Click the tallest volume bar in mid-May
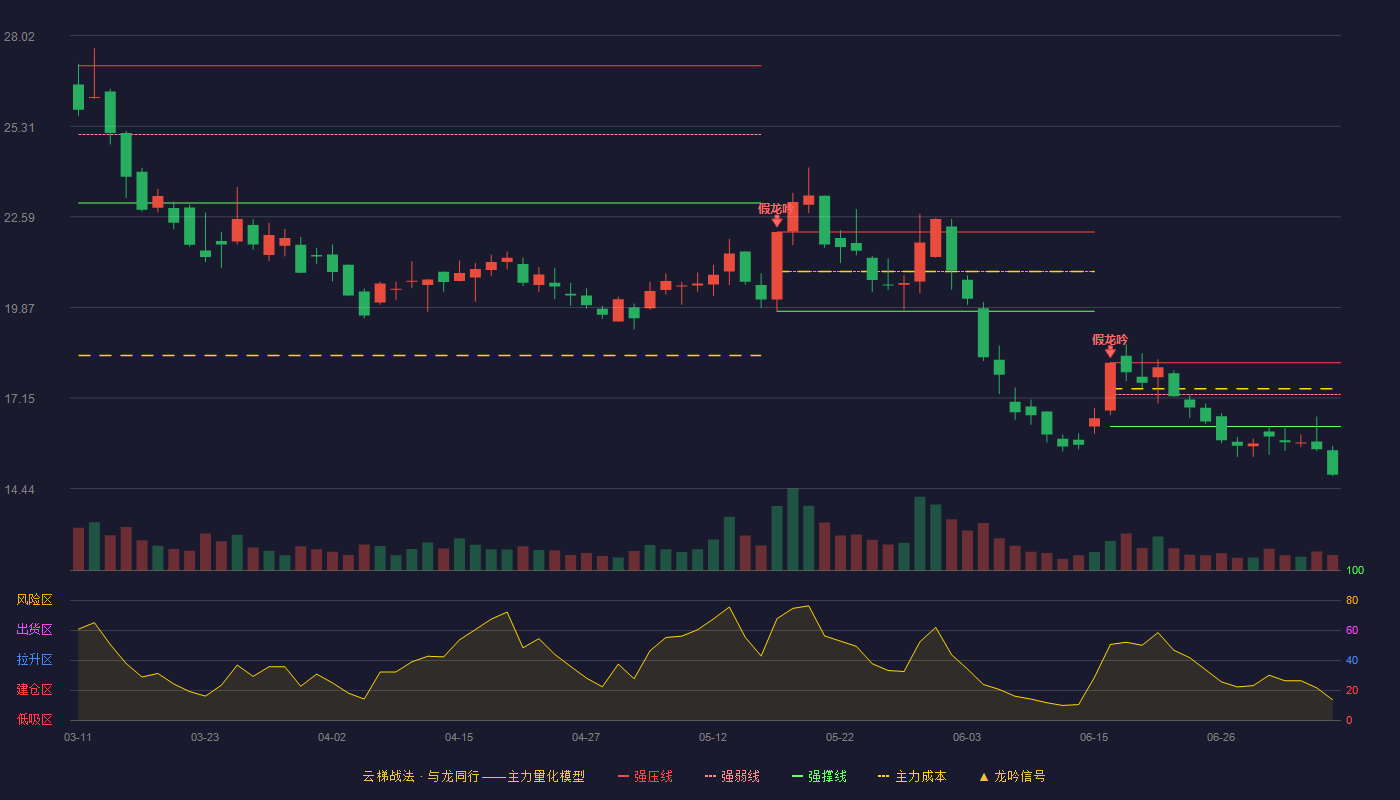 [793, 529]
